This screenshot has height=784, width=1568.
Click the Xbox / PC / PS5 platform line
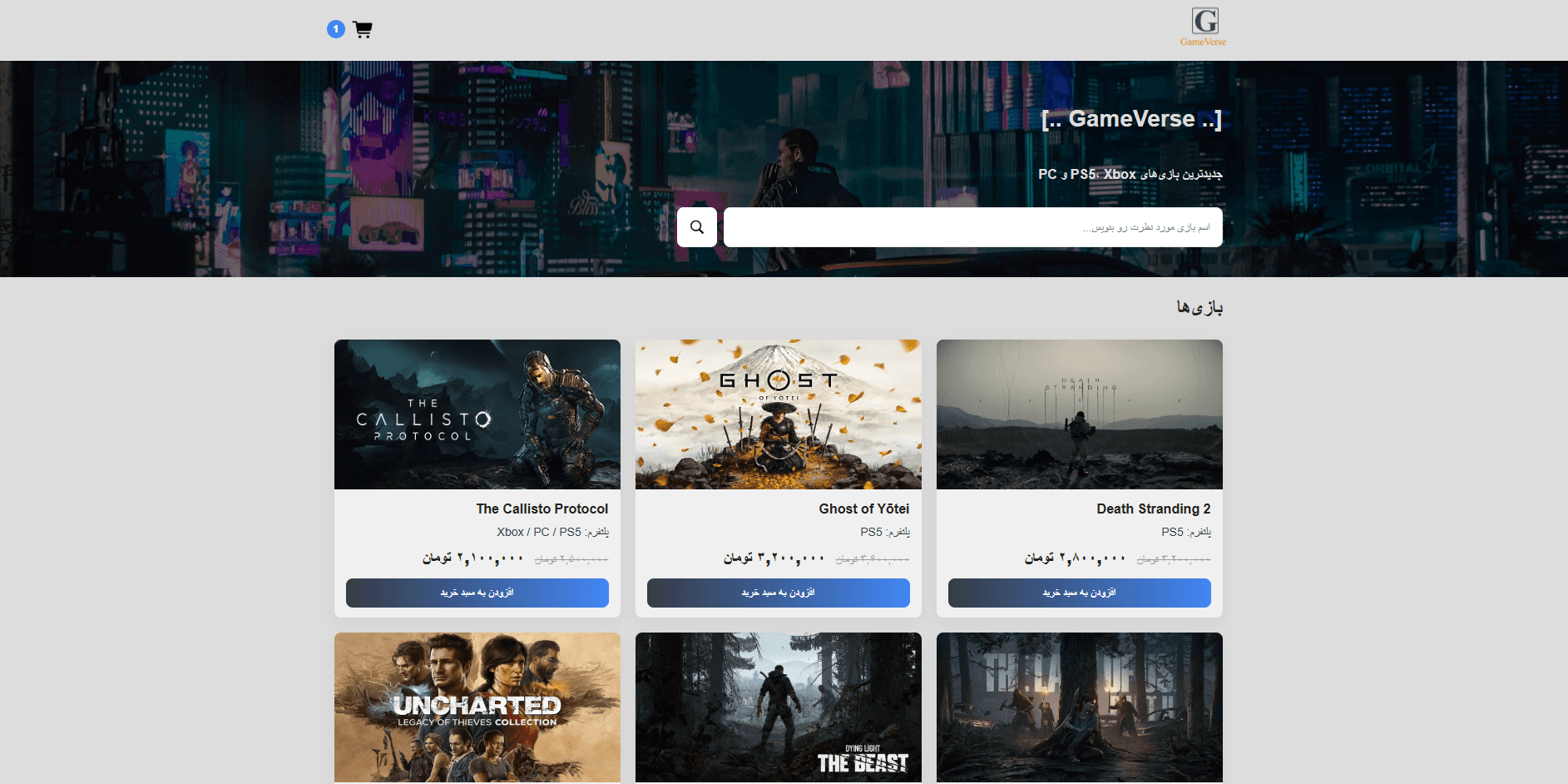click(553, 532)
